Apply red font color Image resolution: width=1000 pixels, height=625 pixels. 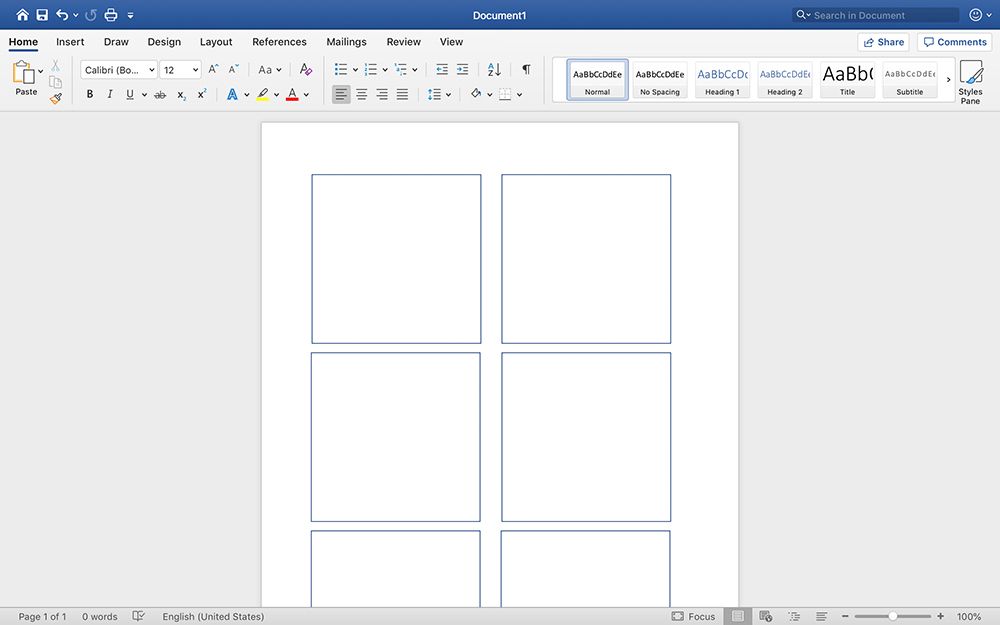(292, 94)
